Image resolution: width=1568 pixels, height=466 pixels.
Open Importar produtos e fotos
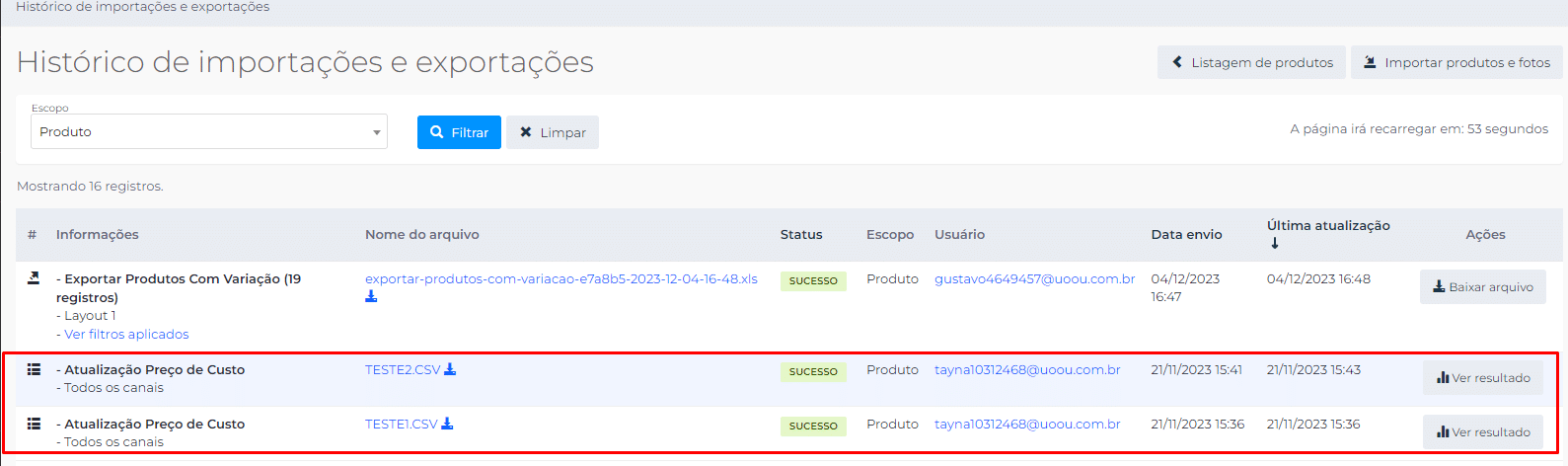point(1457,62)
